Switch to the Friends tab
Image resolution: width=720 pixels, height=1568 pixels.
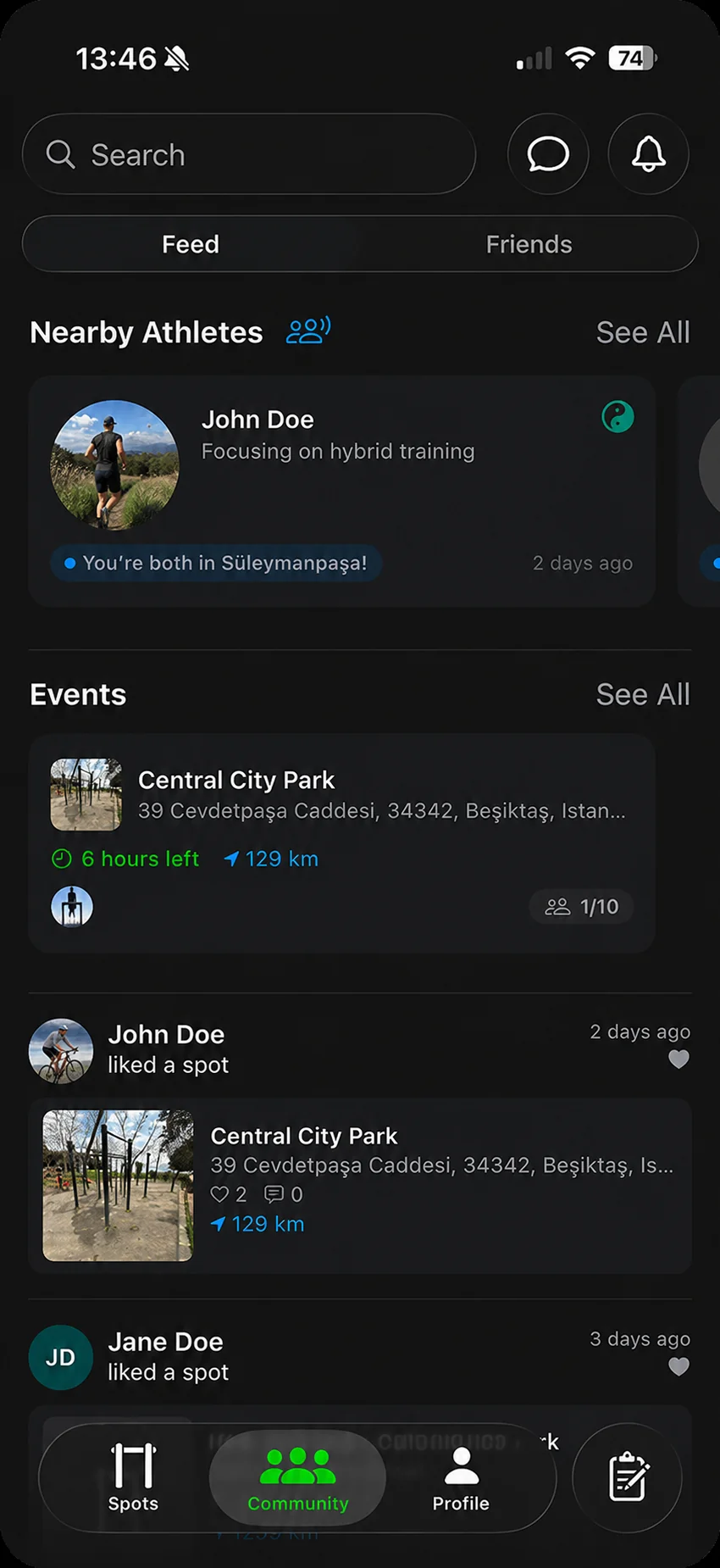coord(529,244)
